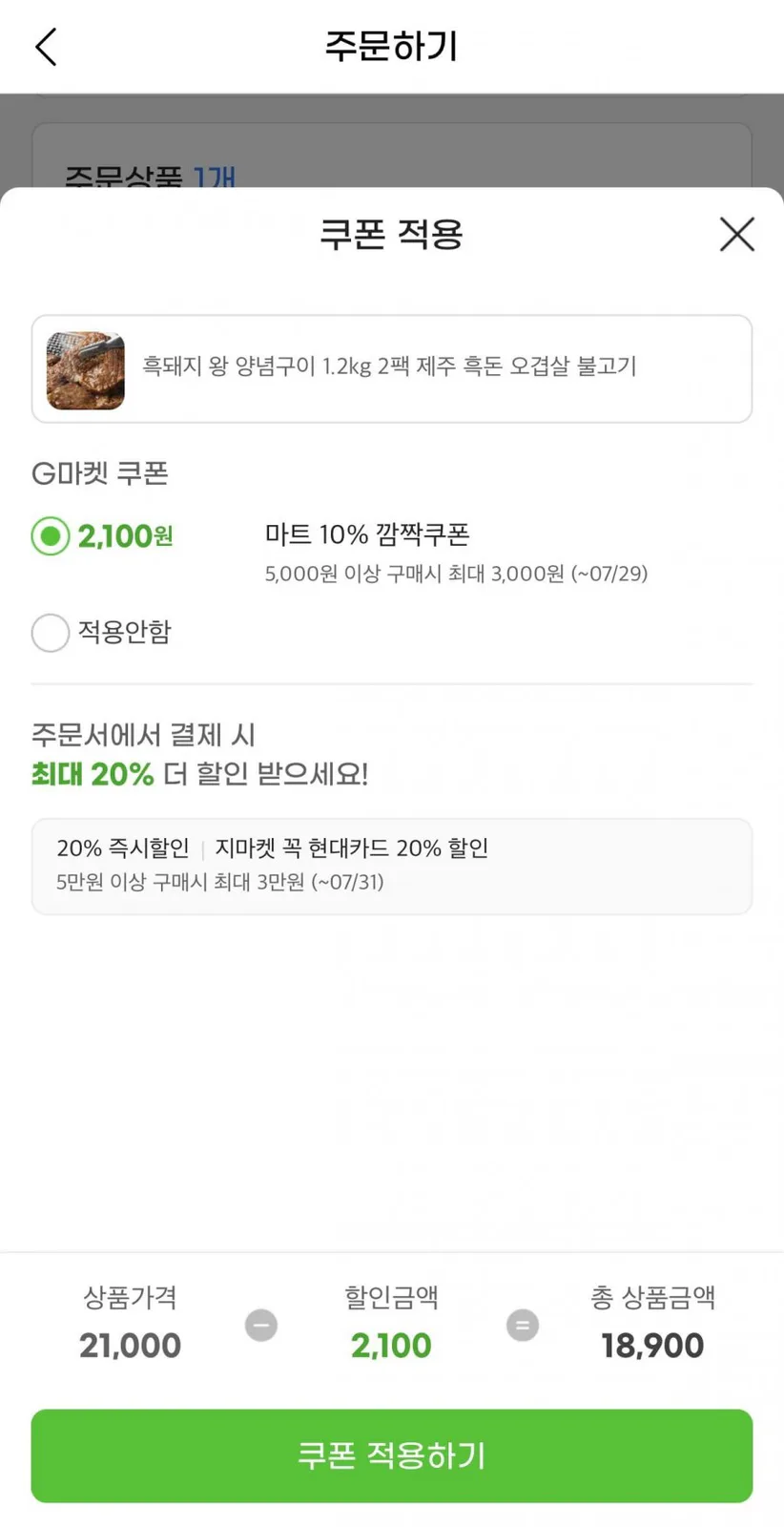This screenshot has width=784, height=1527.
Task: Tap the 최대 20% 더 할인 text
Action: pyautogui.click(x=199, y=773)
